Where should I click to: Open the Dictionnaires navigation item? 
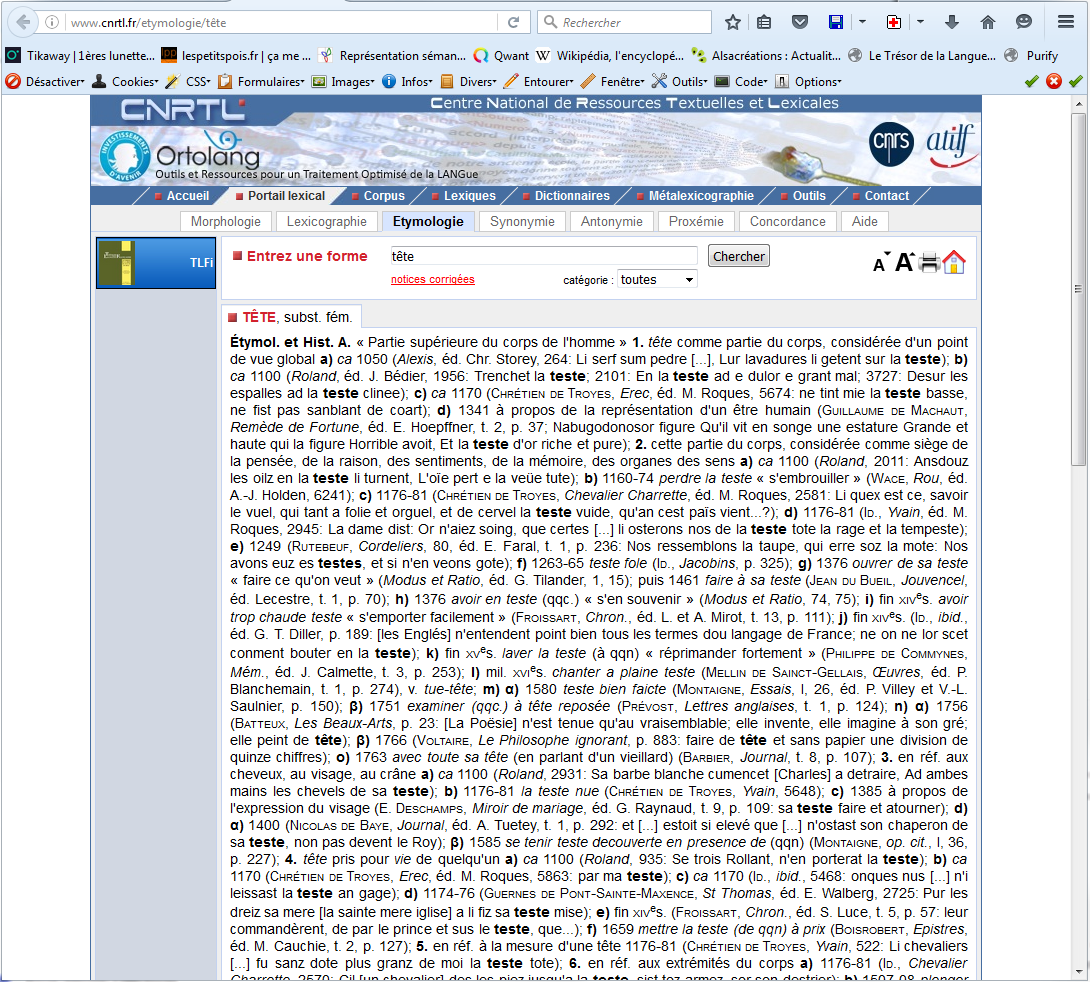click(x=566, y=196)
